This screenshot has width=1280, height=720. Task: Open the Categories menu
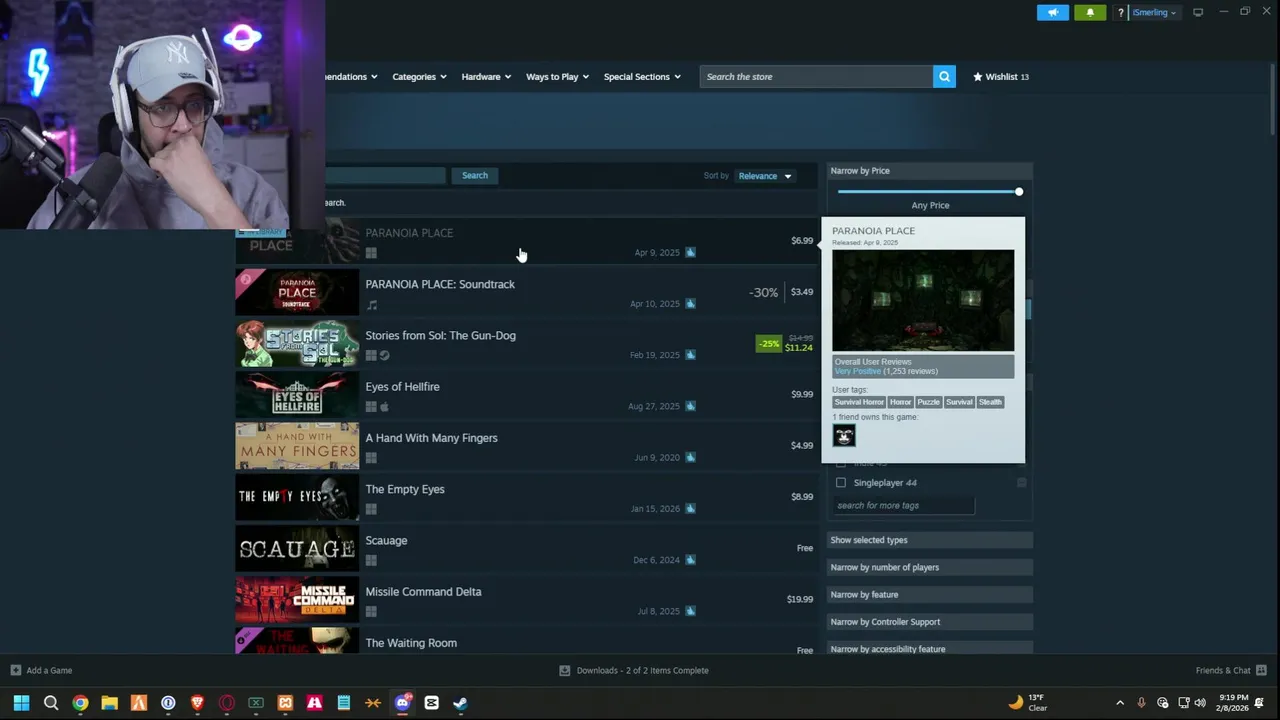pos(419,77)
